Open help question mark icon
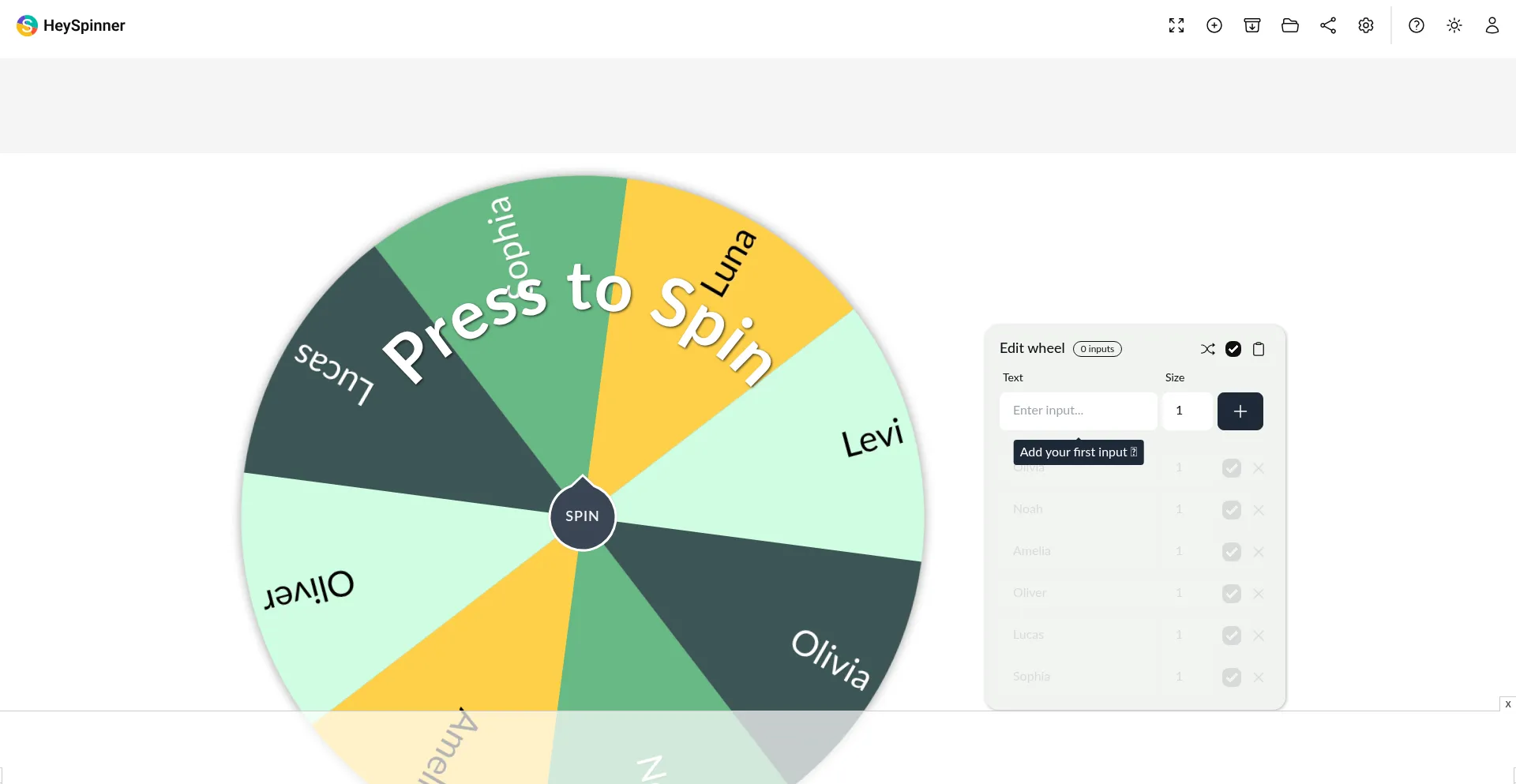The image size is (1516, 784). [x=1417, y=25]
